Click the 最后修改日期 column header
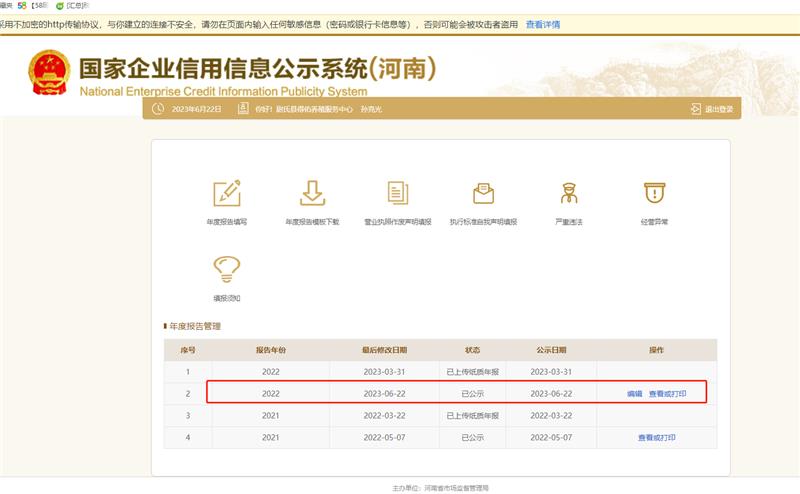Viewport: 800px width, 494px height. pos(384,350)
